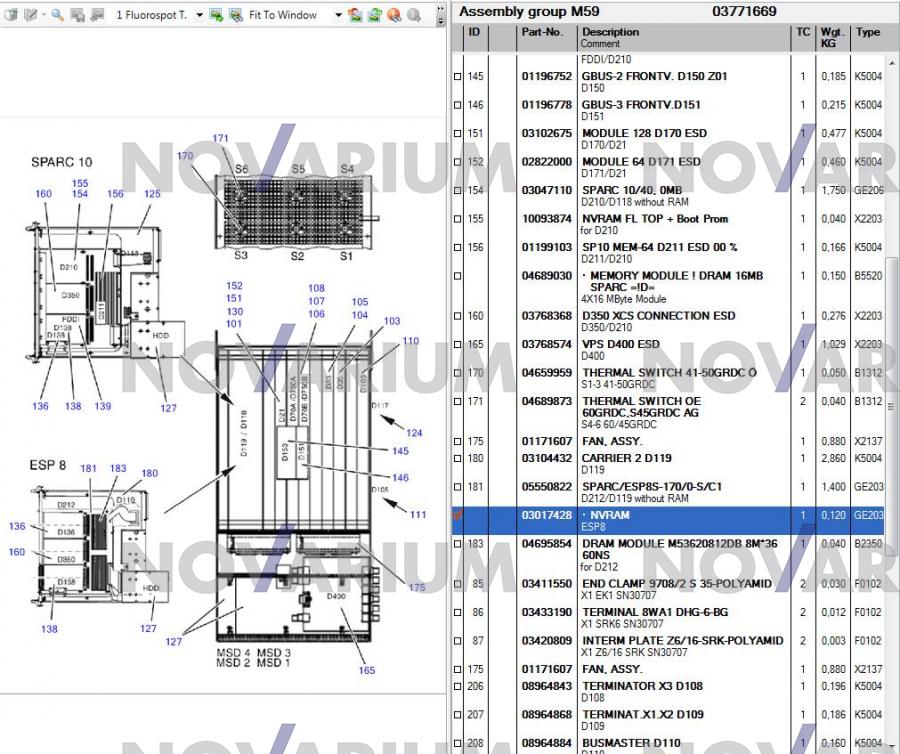Click the orange globe search icon

[x=393, y=15]
